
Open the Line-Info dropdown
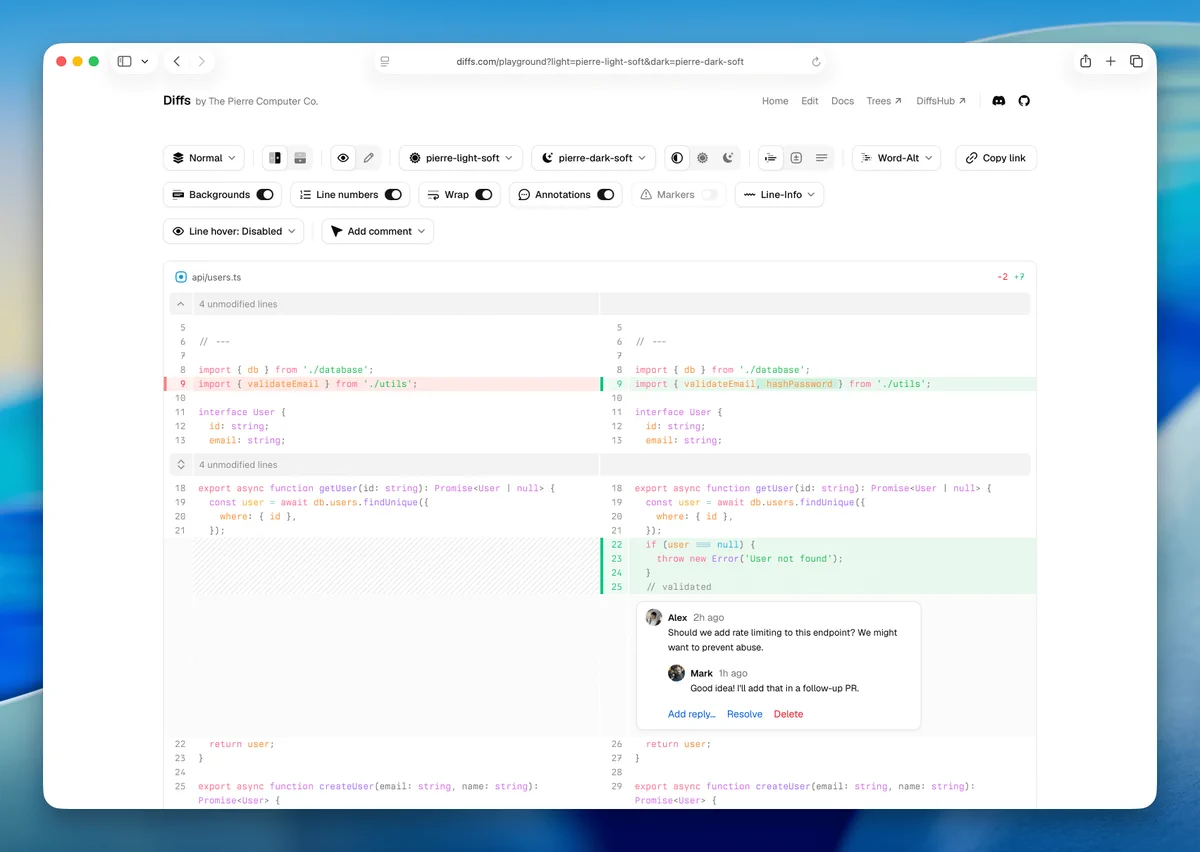click(x=779, y=195)
